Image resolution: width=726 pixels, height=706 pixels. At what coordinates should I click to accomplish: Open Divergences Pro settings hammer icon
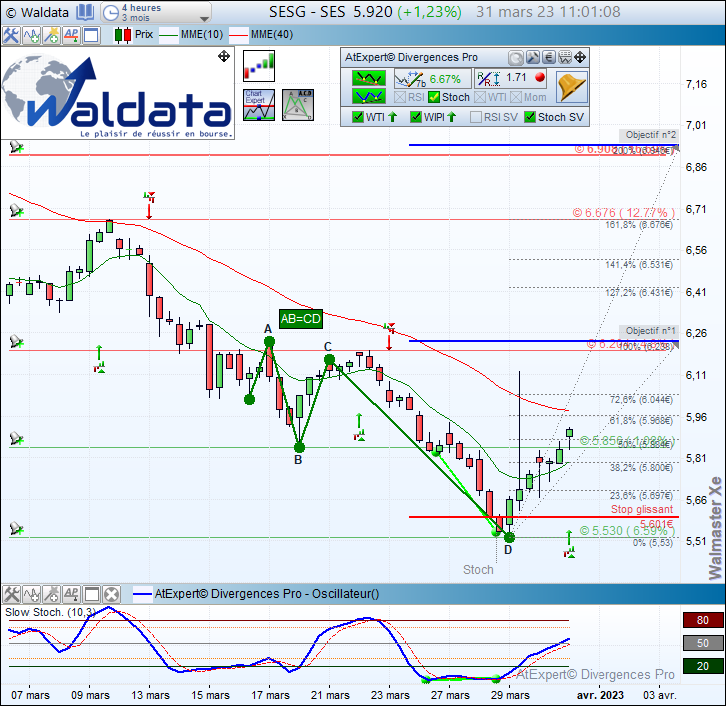tap(533, 57)
